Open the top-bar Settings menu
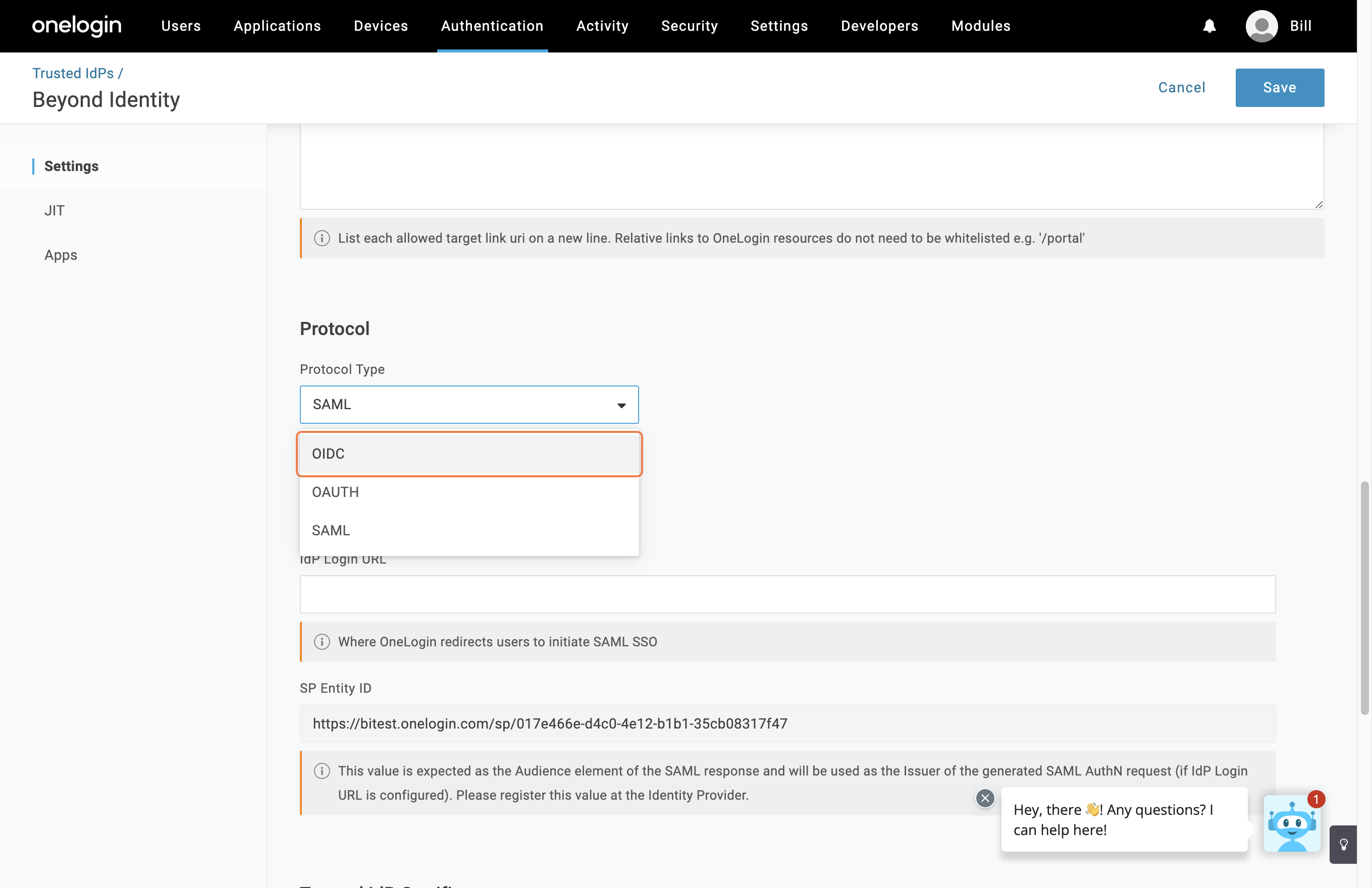Viewport: 1372px width, 888px height. click(x=779, y=26)
